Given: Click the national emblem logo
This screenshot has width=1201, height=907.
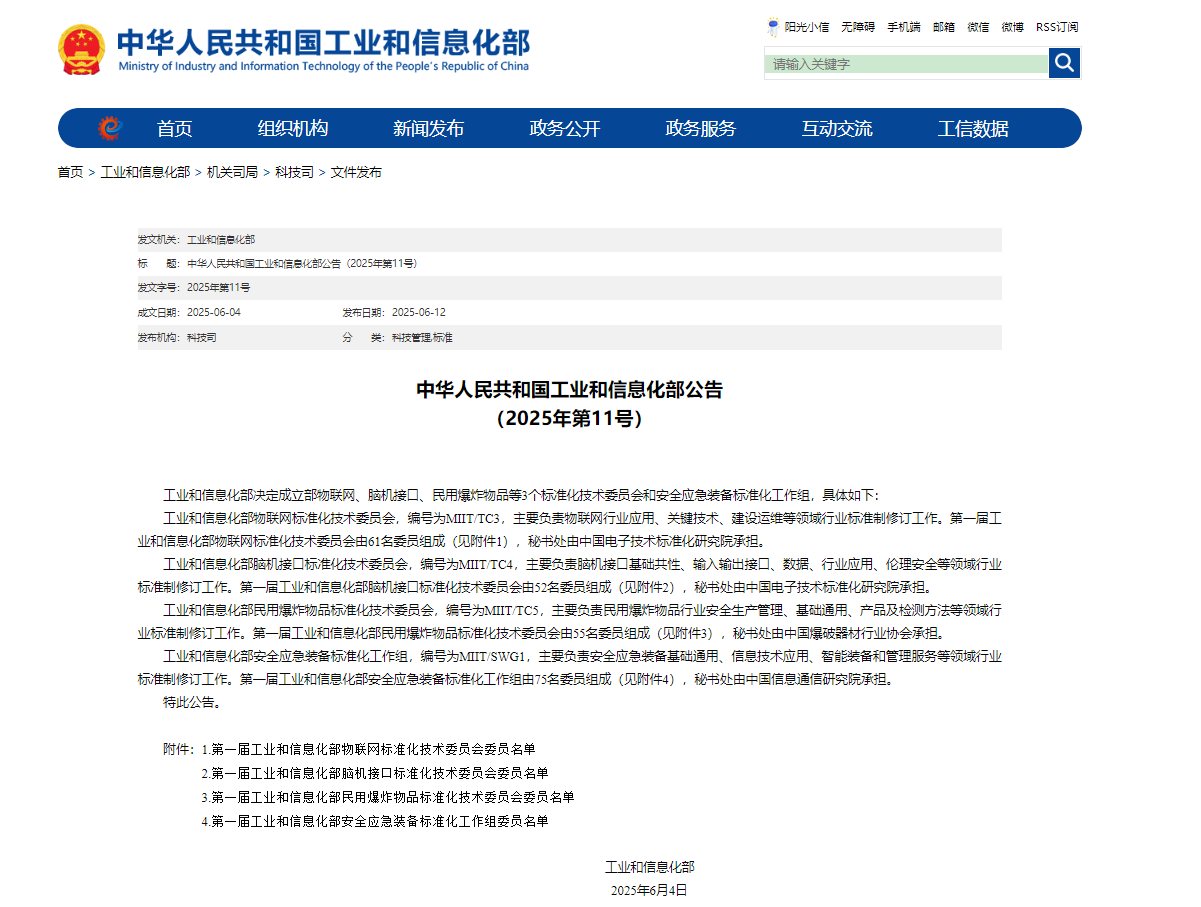Looking at the screenshot, I should (x=81, y=49).
